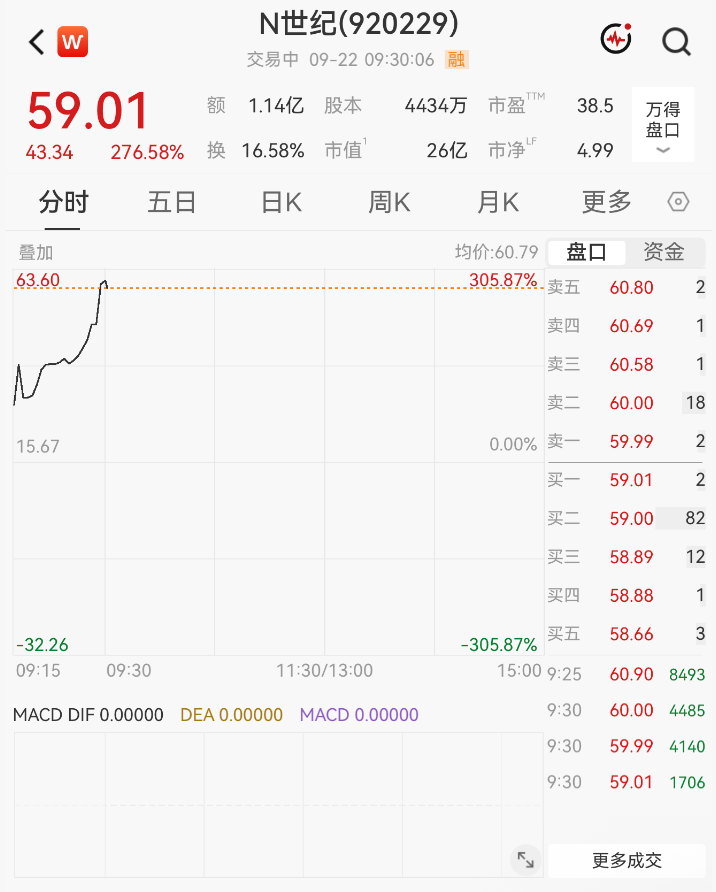Viewport: 716px width, 892px height.
Task: Select the 分时 tab
Action: (63, 202)
